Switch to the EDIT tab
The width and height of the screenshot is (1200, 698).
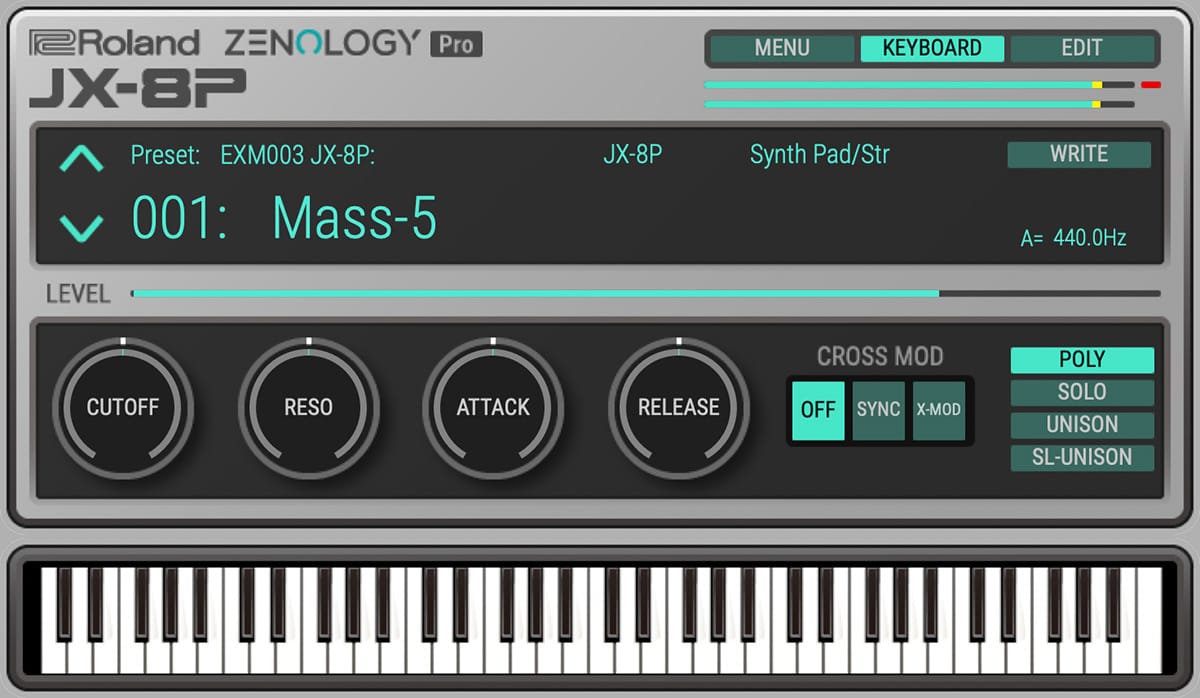pyautogui.click(x=1081, y=48)
